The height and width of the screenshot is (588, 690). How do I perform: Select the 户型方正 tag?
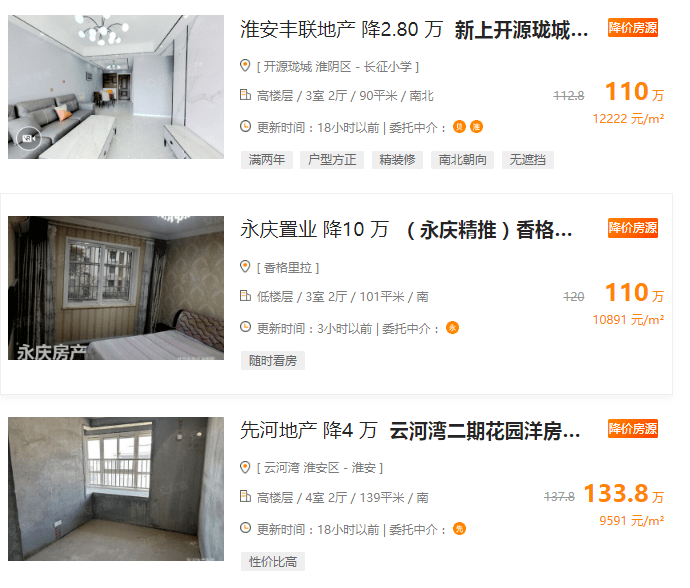click(x=332, y=160)
